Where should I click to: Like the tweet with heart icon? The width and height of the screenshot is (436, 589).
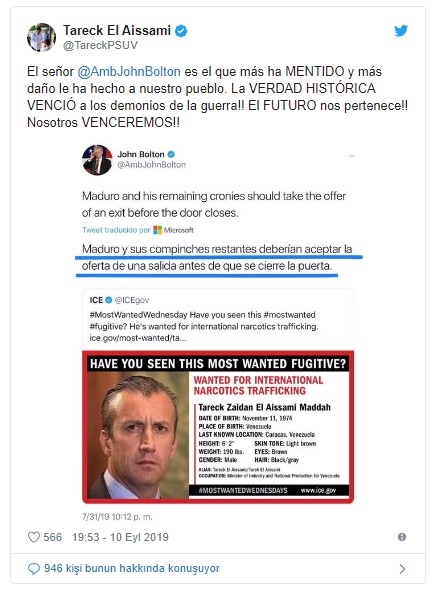[x=34, y=537]
